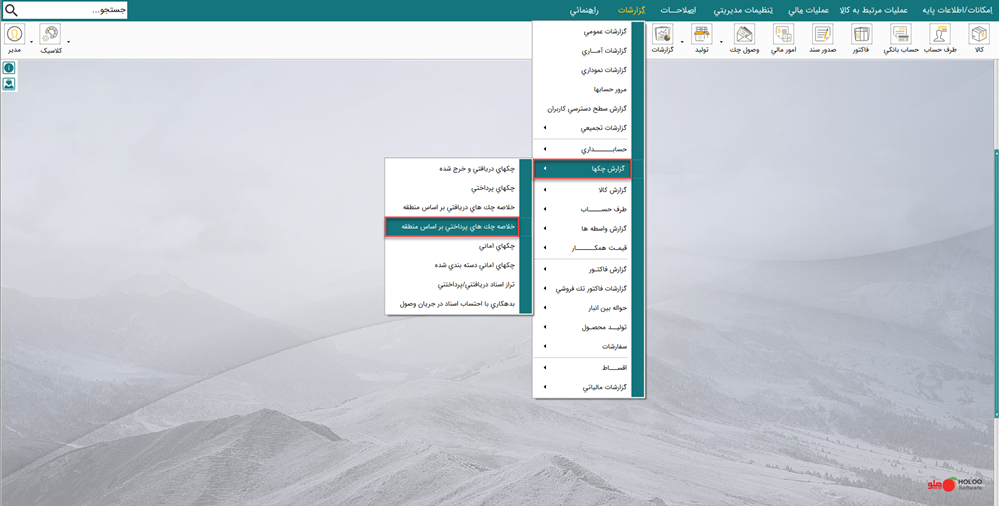Open اصلاحات menu
Viewport: 999px width, 506px height.
[x=678, y=10]
